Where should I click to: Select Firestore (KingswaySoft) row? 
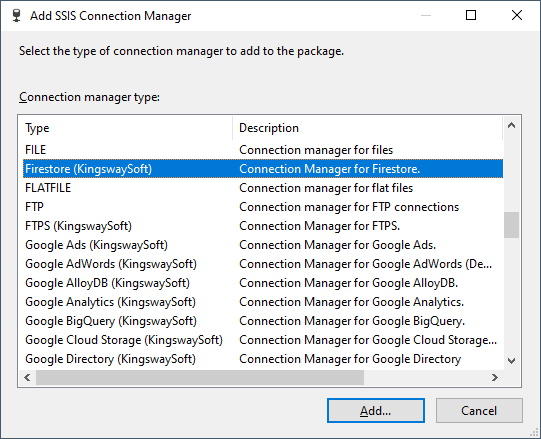(x=263, y=169)
